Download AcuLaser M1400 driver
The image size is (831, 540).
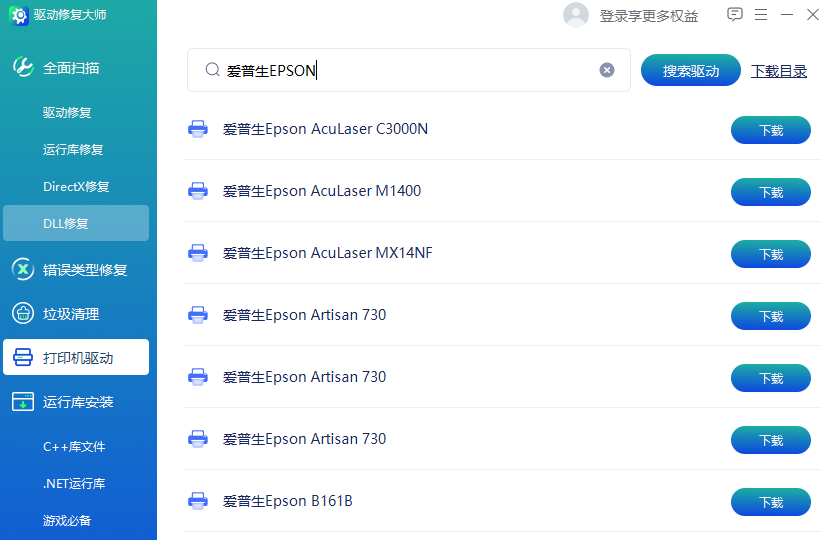point(771,192)
